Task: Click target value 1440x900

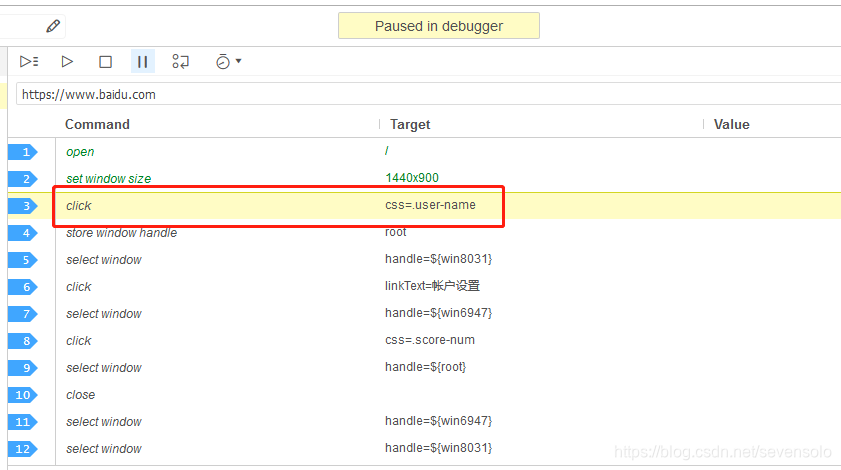Action: [x=412, y=178]
